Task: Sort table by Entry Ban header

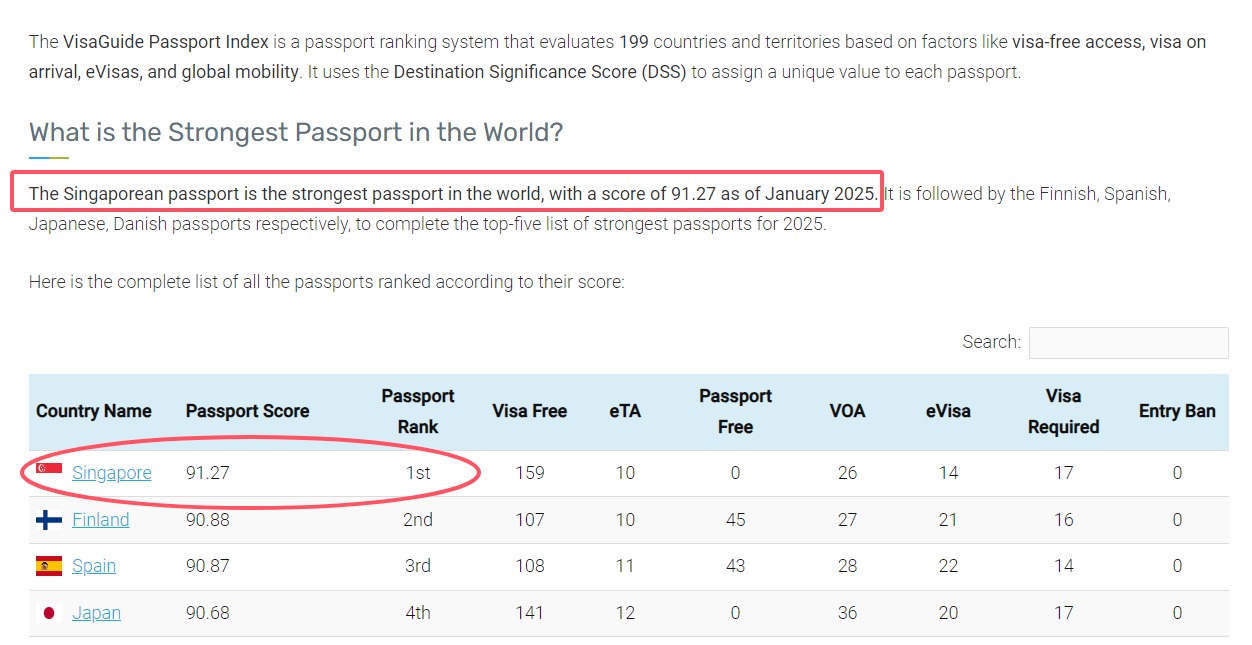Action: tap(1177, 411)
